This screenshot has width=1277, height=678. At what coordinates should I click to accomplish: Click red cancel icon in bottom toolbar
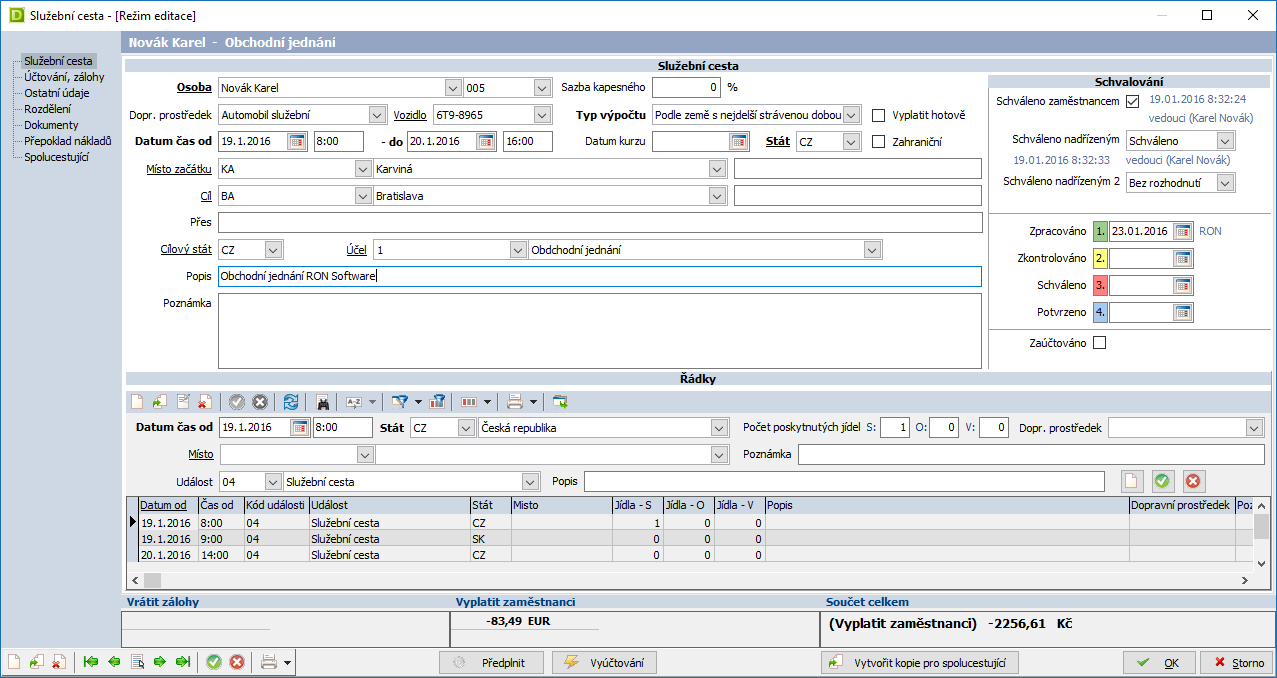[237, 662]
